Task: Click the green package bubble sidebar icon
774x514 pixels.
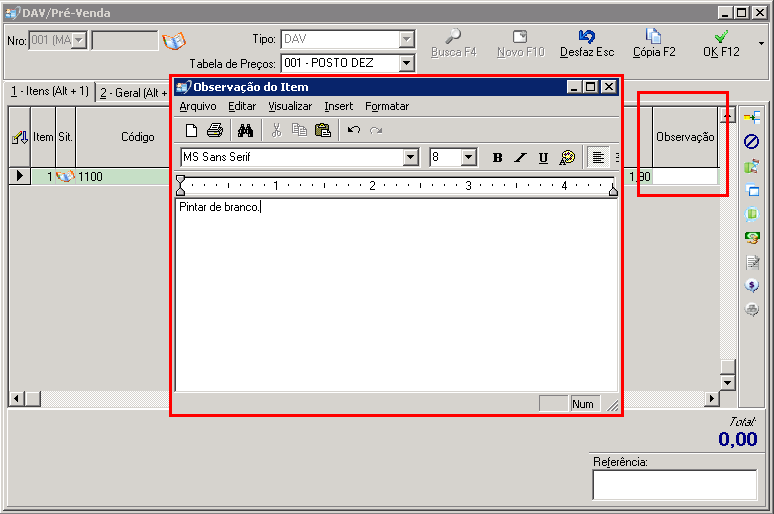Action: tap(752, 214)
